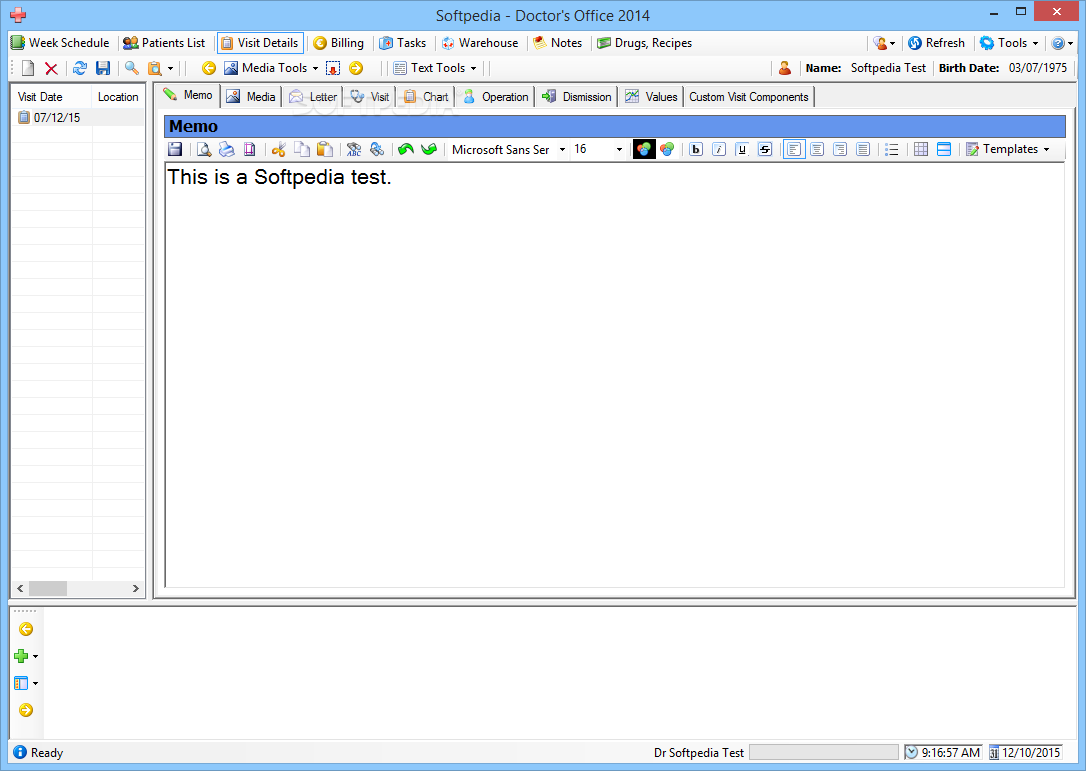Align memo text right
The image size is (1086, 771).
point(839,149)
